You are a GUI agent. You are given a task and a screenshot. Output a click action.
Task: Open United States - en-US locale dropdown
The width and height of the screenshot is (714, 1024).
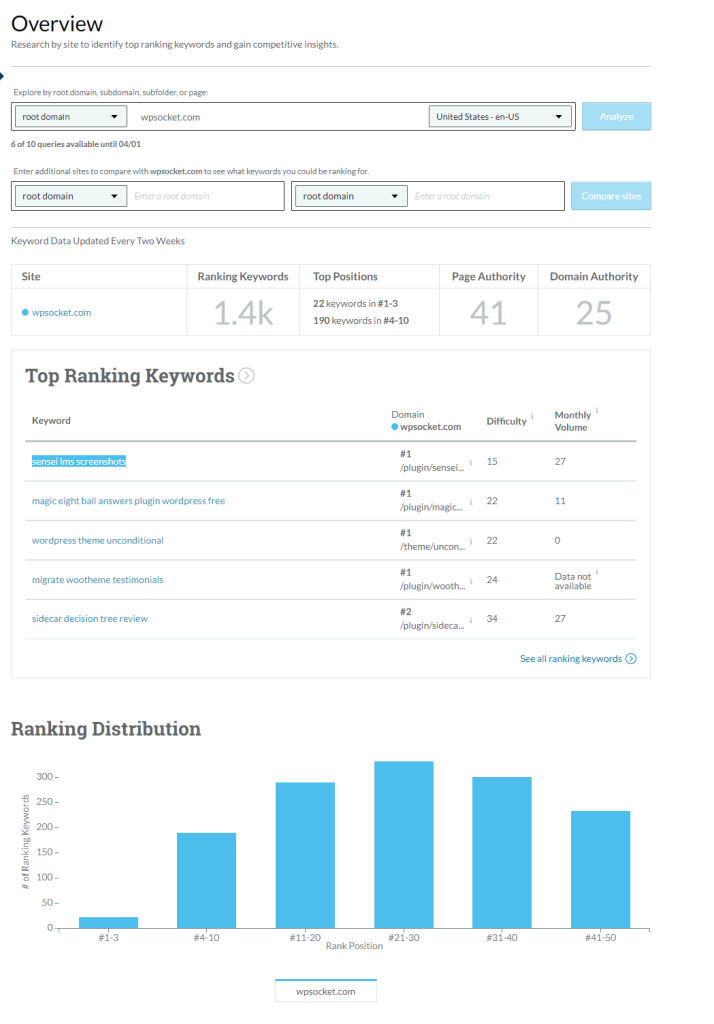coord(500,117)
